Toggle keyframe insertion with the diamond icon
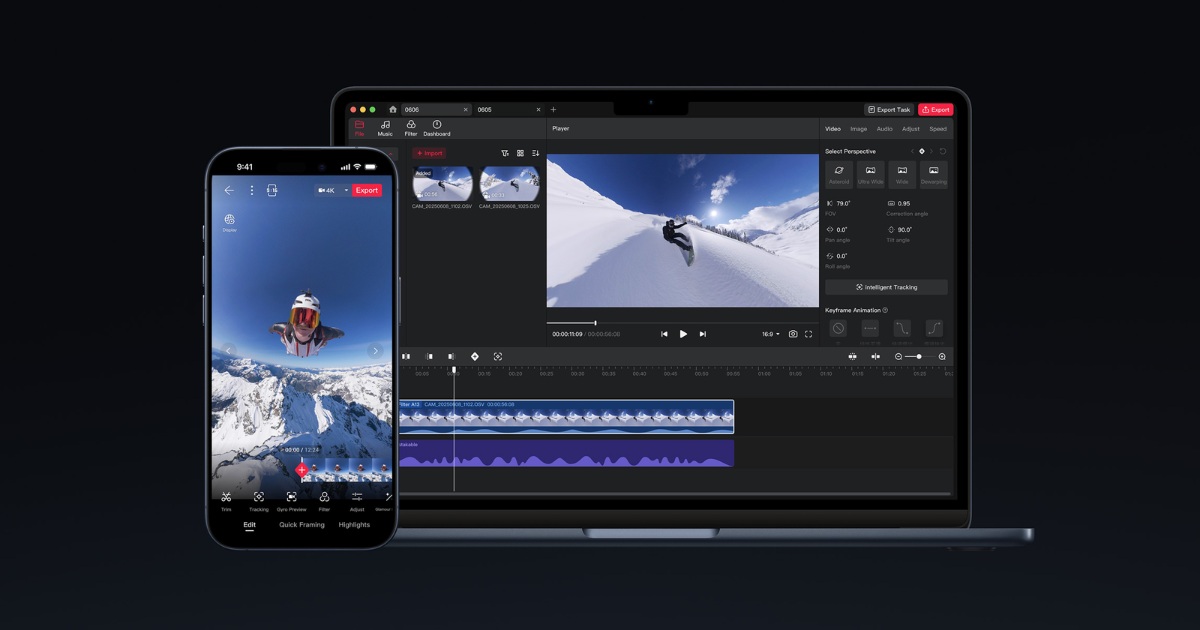Screen dimensions: 1200x630 (x=475, y=357)
